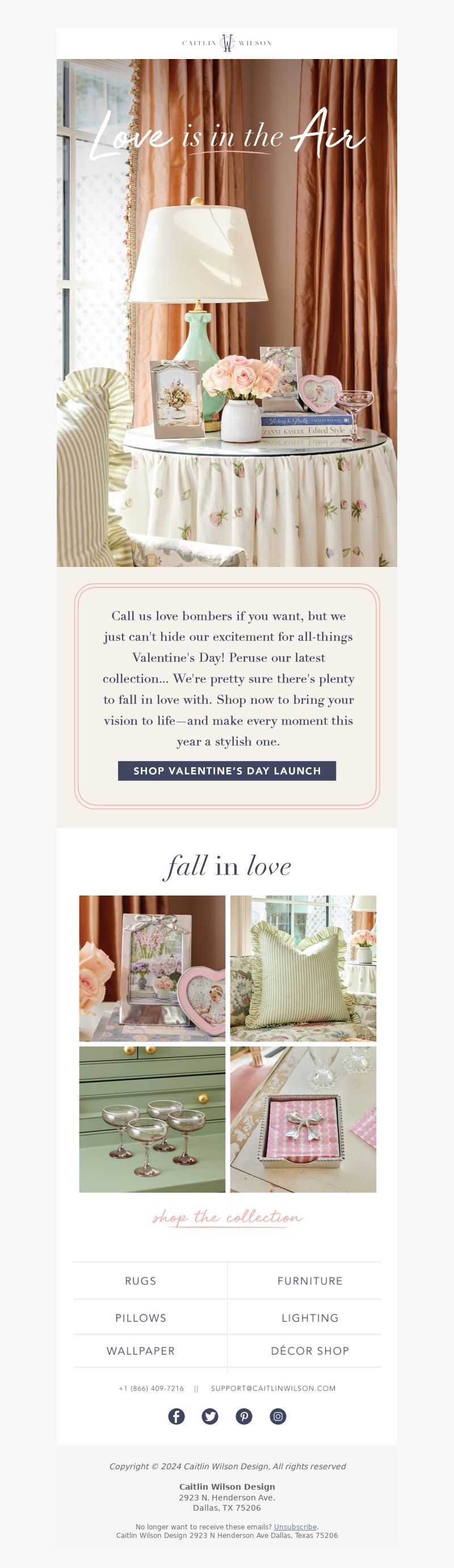
Task: Click the Caitlin Wilson logo header
Action: (x=227, y=43)
